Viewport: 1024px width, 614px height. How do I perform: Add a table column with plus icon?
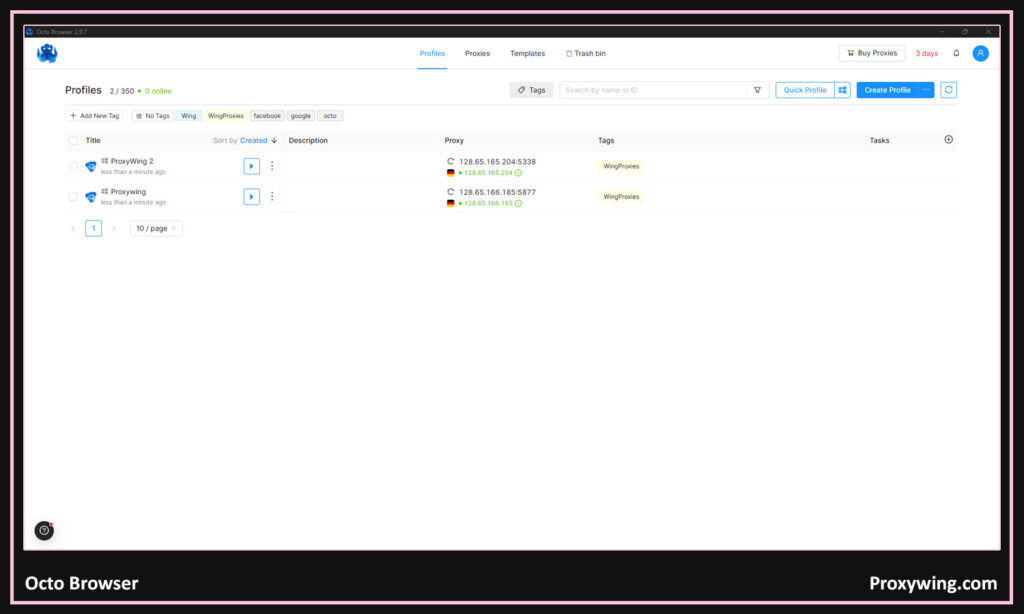(x=948, y=140)
